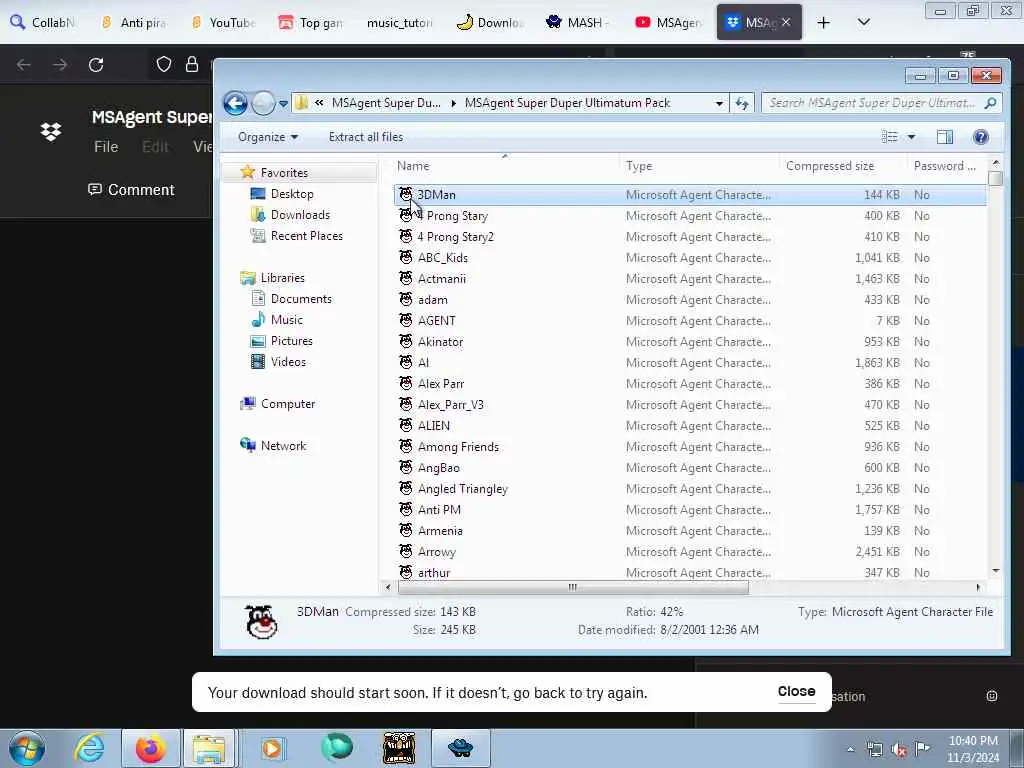Select Libraries in the navigation pane
This screenshot has width=1024, height=768.
click(x=282, y=278)
